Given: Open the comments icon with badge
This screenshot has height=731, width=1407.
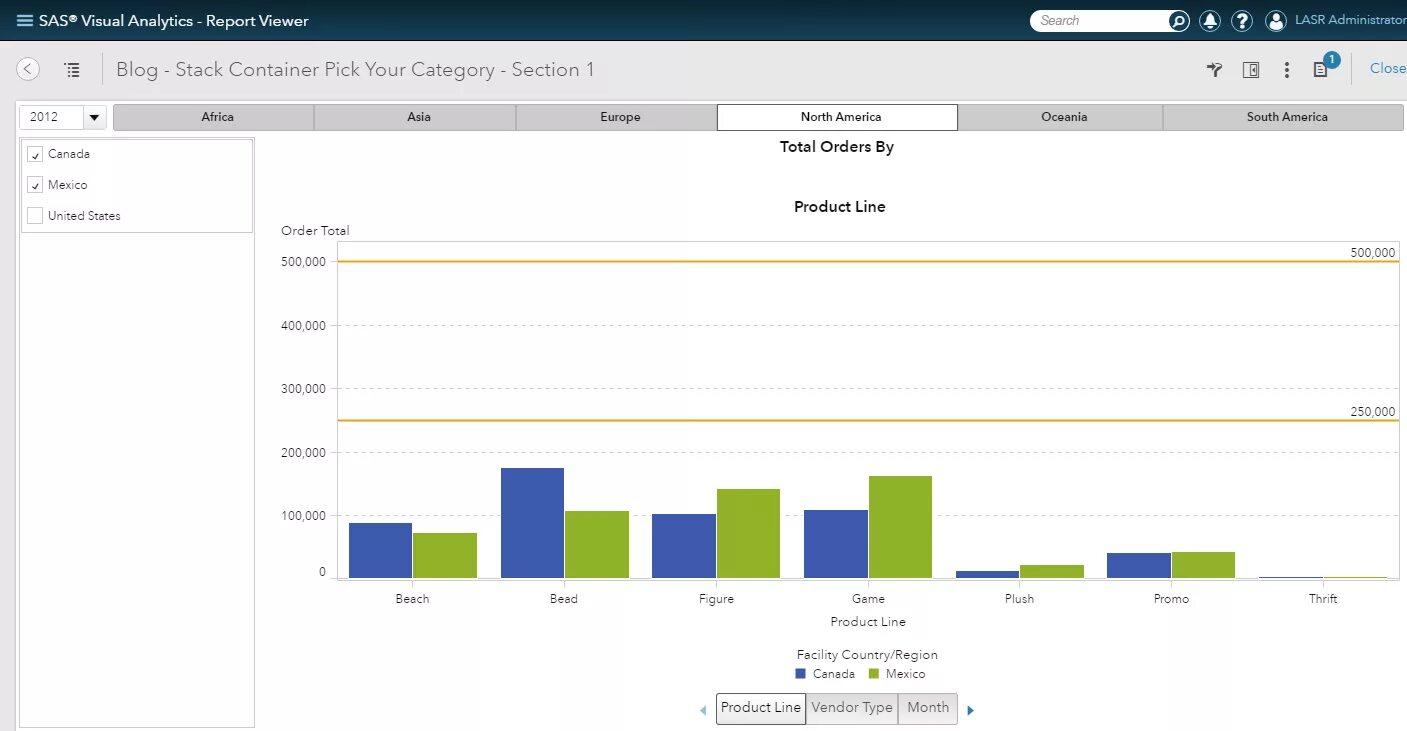Looking at the screenshot, I should click(1322, 68).
